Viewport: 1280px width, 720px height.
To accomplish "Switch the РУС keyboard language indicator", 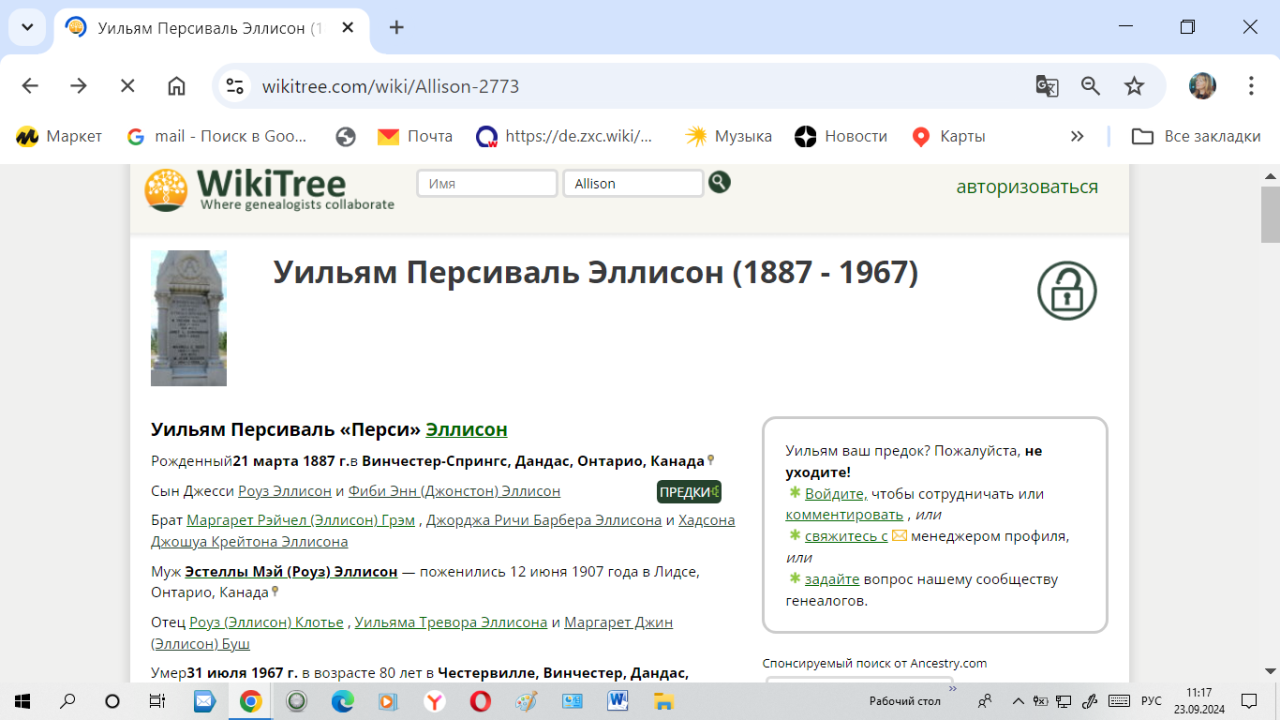I will coord(1151,701).
